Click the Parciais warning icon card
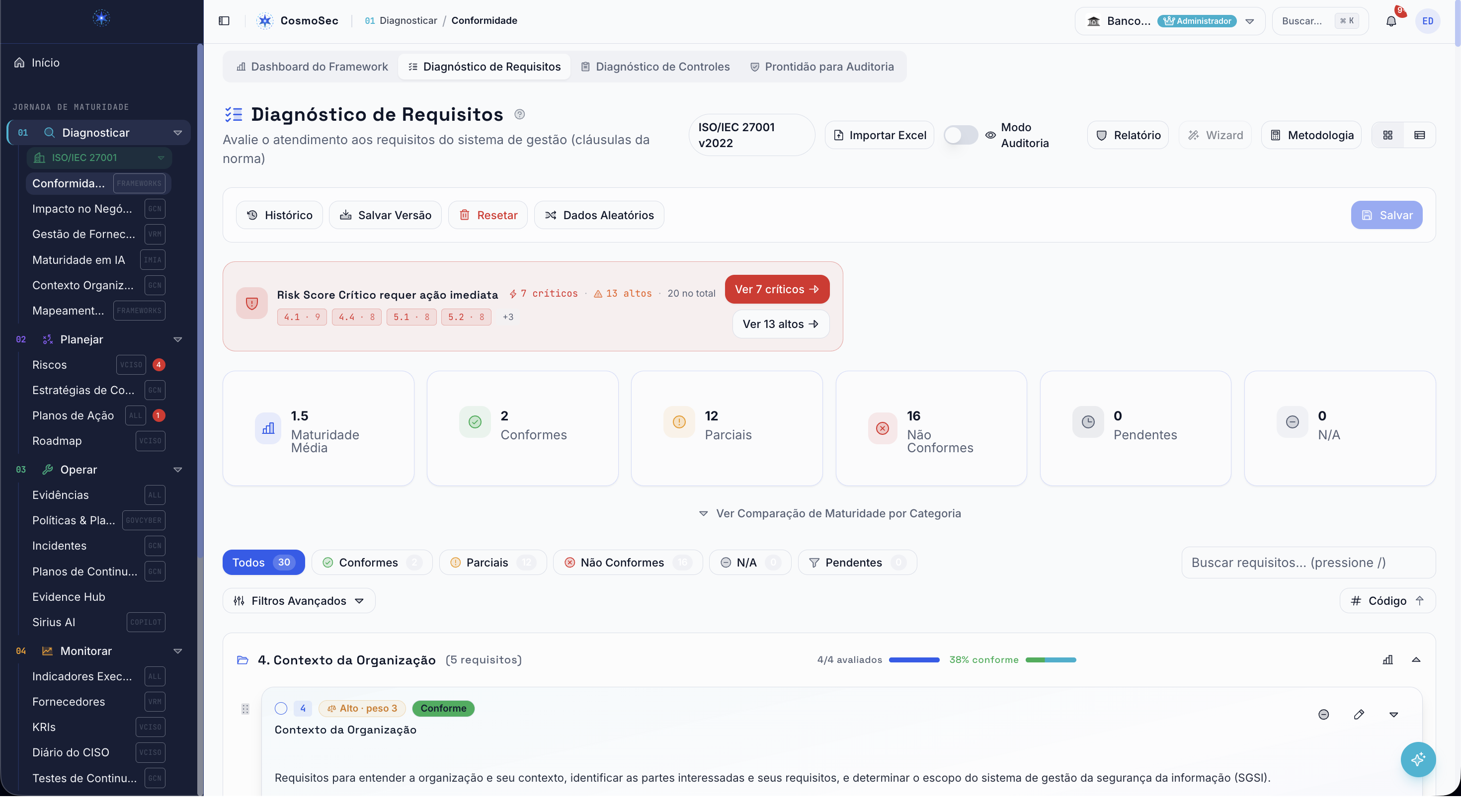 tap(679, 422)
